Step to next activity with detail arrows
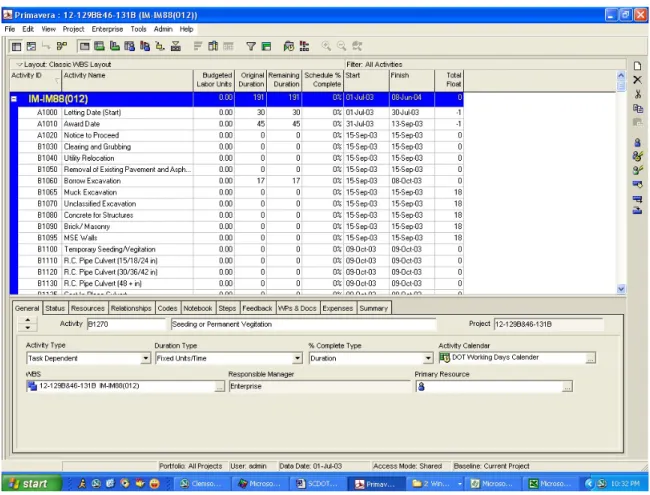Viewport: 650px width, 495px height. click(28, 328)
